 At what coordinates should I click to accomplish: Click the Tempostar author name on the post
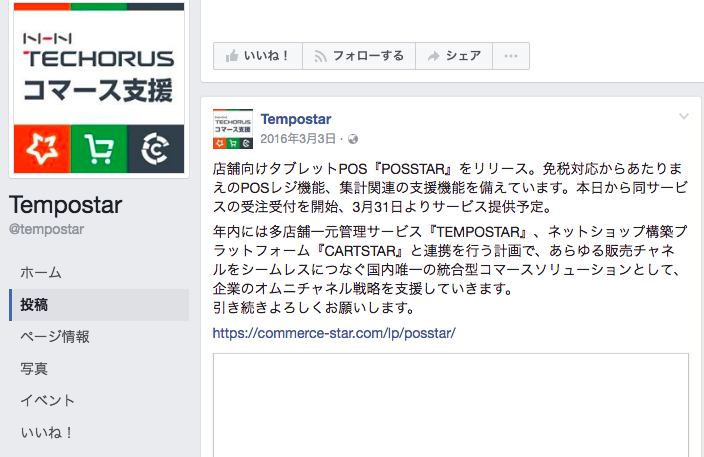click(296, 119)
